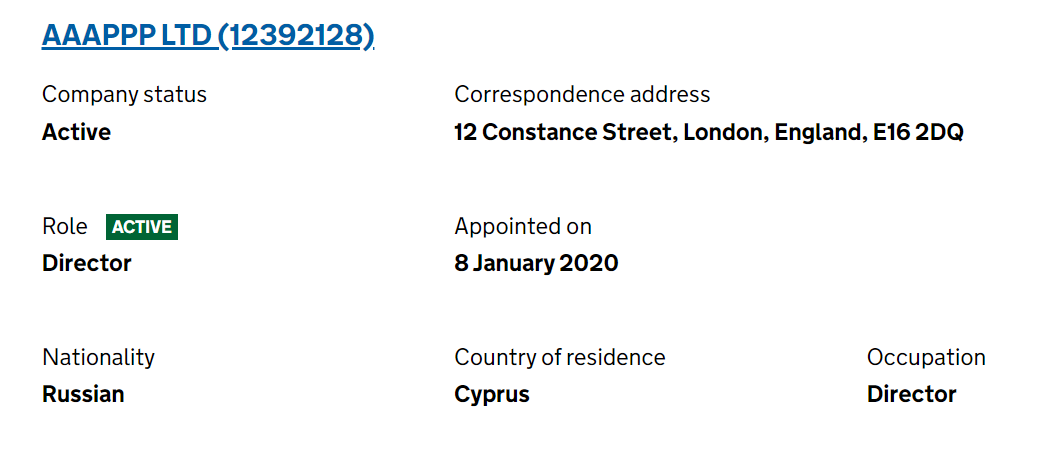Screen dimensions: 1055x455
Task: Select the Company status label
Action: pyautogui.click(x=124, y=94)
